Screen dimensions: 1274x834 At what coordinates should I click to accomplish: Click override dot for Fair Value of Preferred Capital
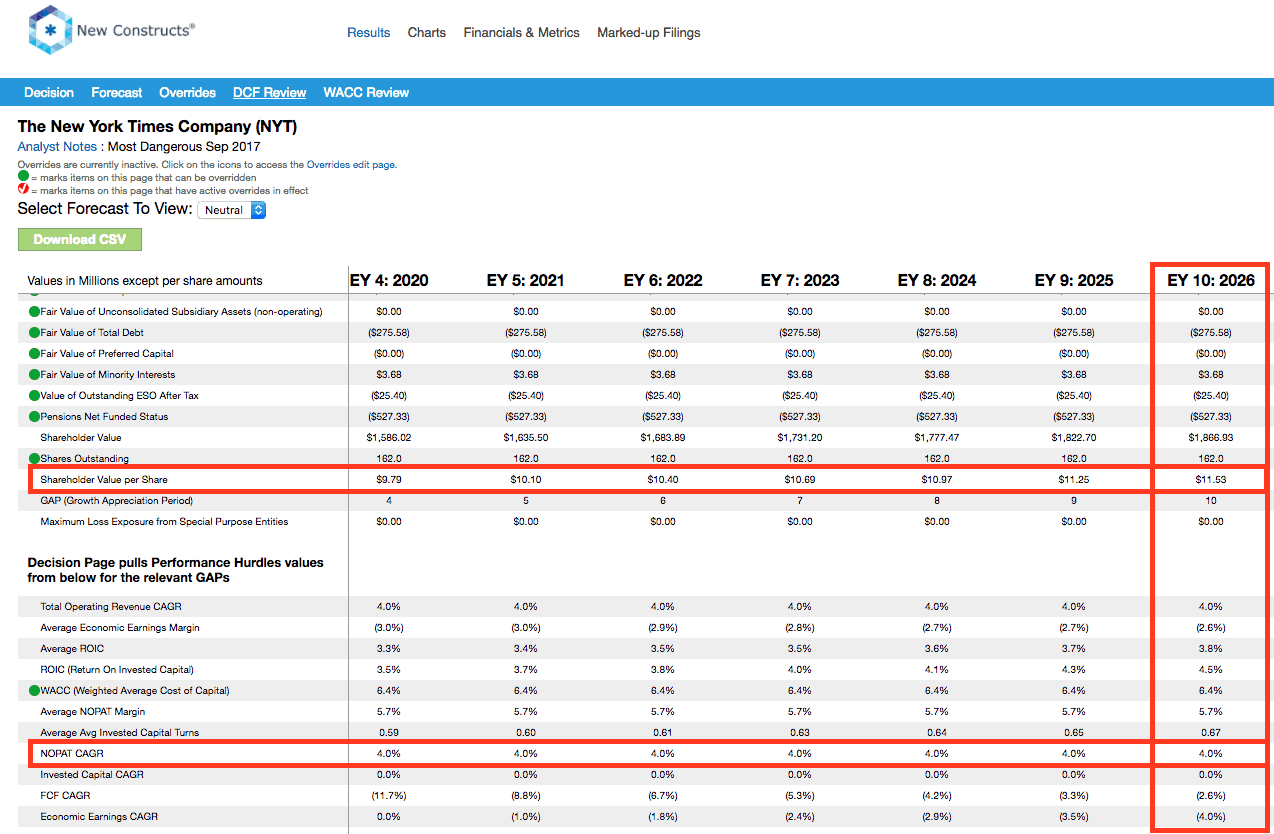(x=34, y=354)
